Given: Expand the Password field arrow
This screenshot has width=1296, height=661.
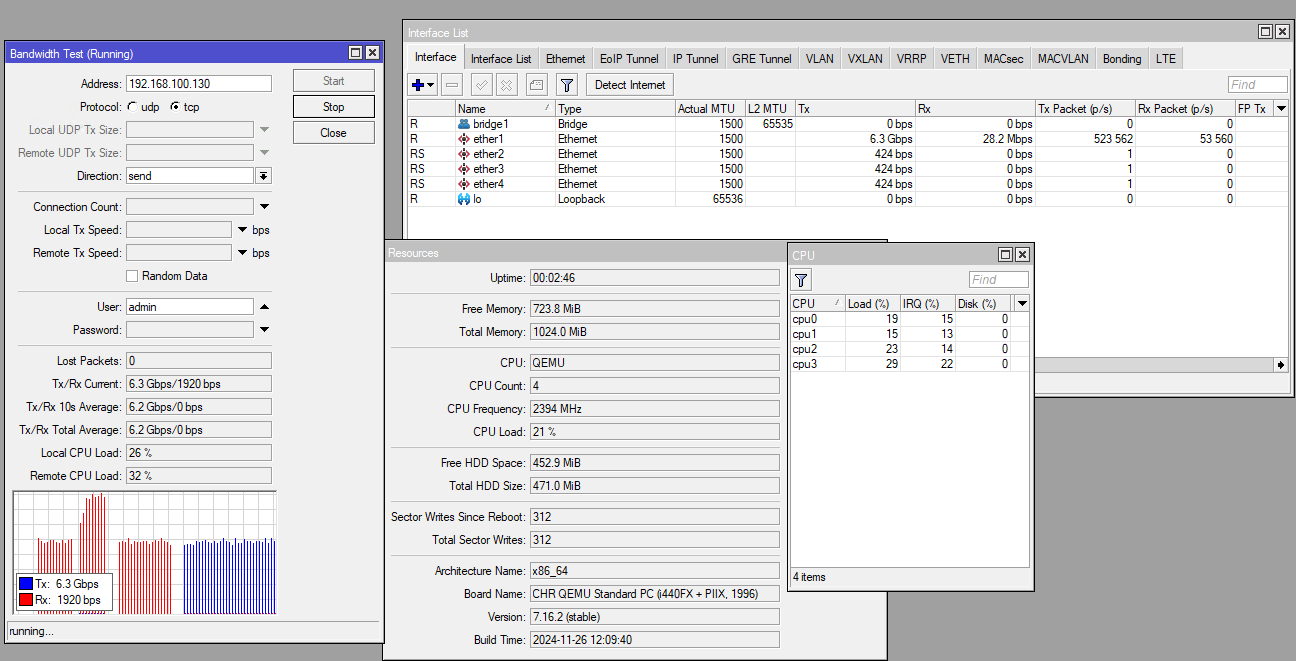Looking at the screenshot, I should tap(264, 330).
